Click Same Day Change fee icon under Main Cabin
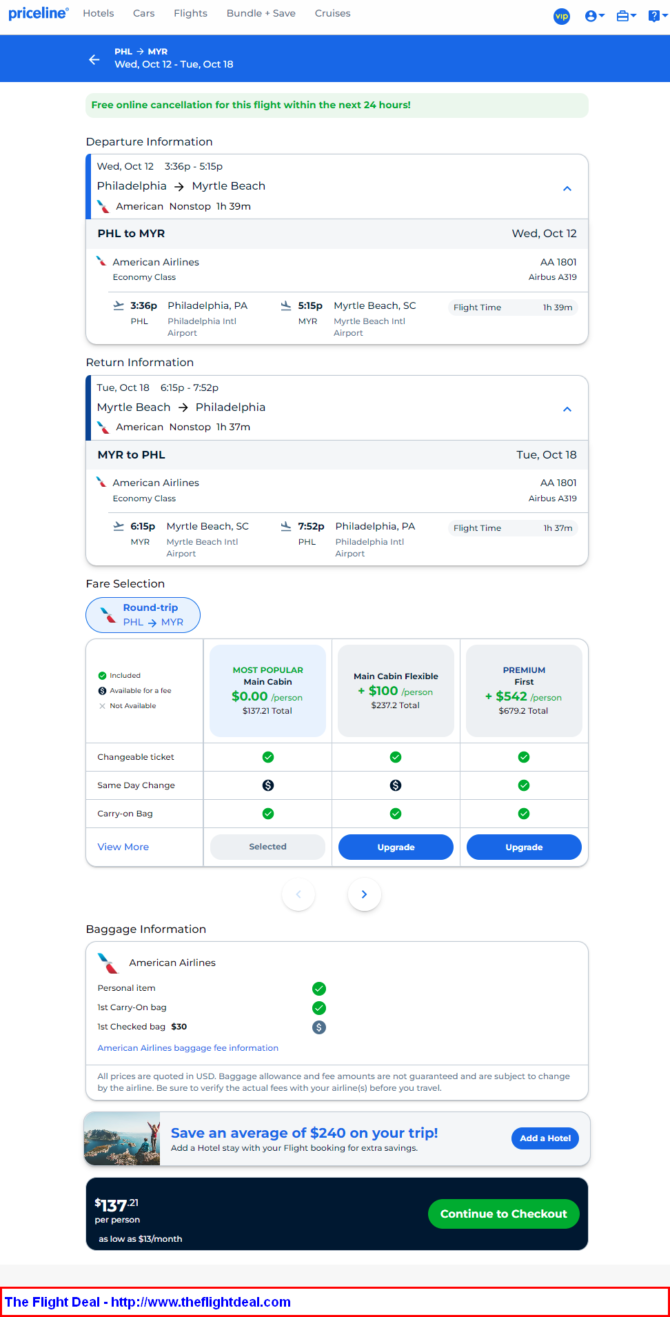 pos(268,785)
